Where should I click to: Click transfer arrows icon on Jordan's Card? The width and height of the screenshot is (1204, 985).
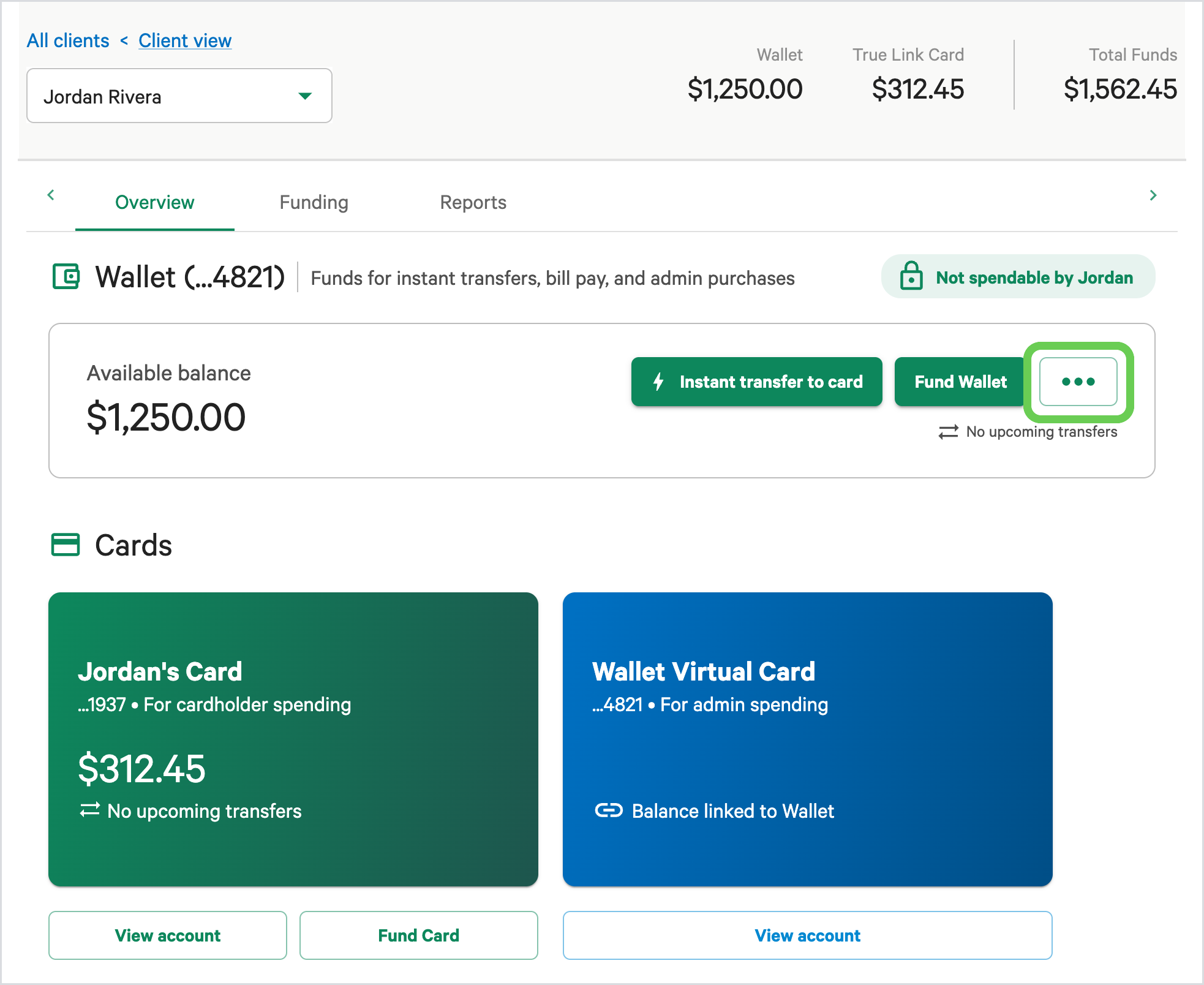click(90, 810)
